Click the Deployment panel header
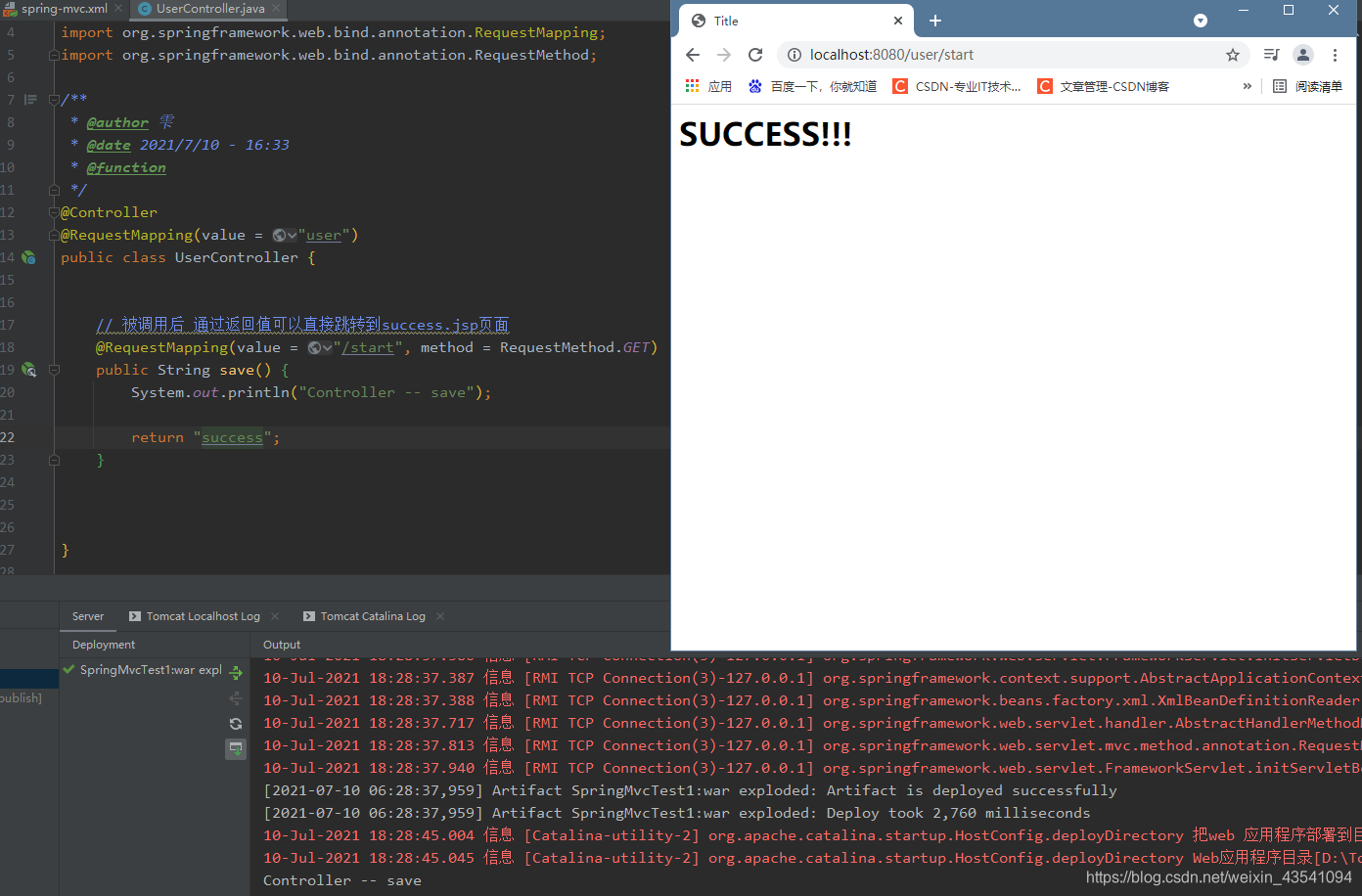1362x896 pixels. point(104,645)
